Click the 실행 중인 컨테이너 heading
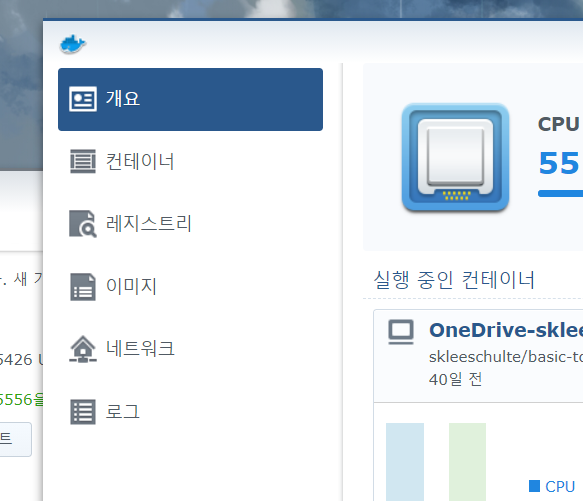The height and width of the screenshot is (501, 583). click(x=454, y=280)
